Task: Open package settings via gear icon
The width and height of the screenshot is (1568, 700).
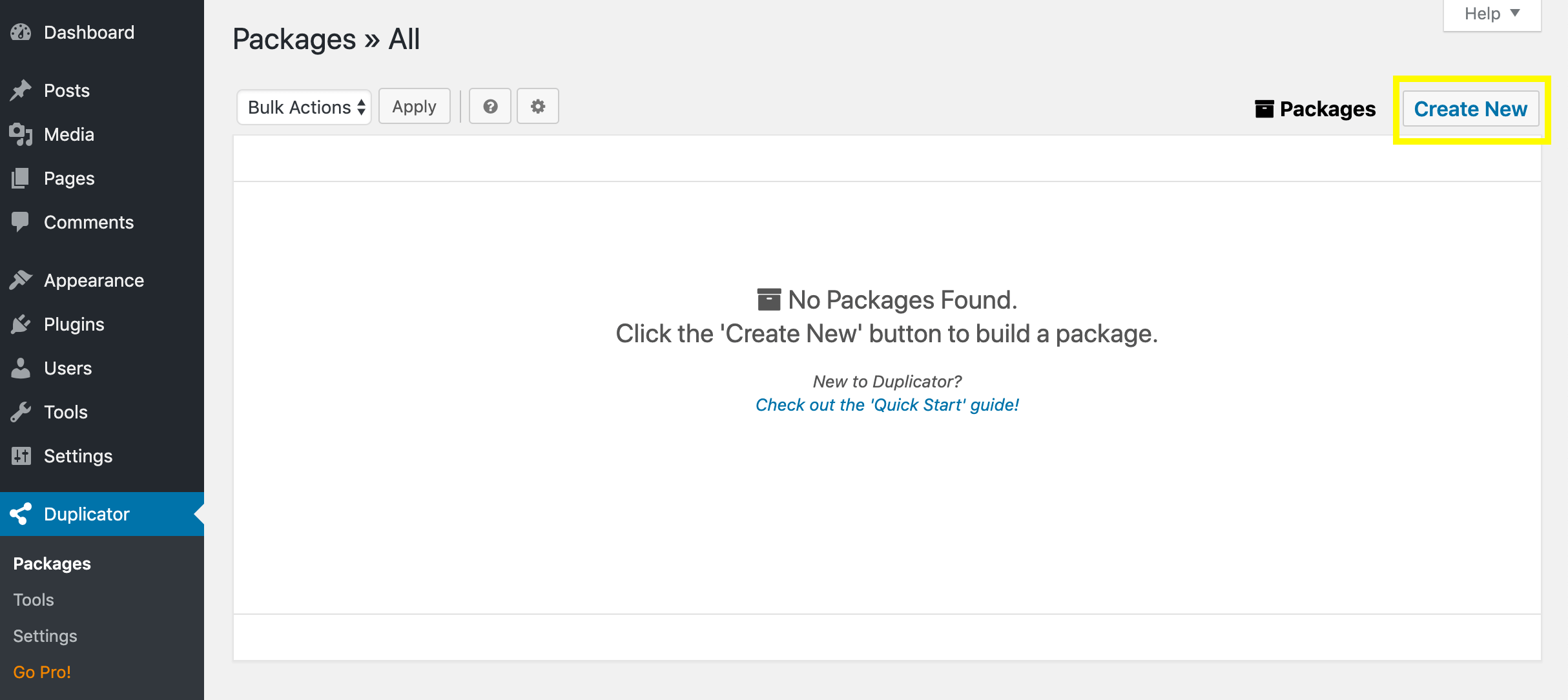Action: [538, 107]
